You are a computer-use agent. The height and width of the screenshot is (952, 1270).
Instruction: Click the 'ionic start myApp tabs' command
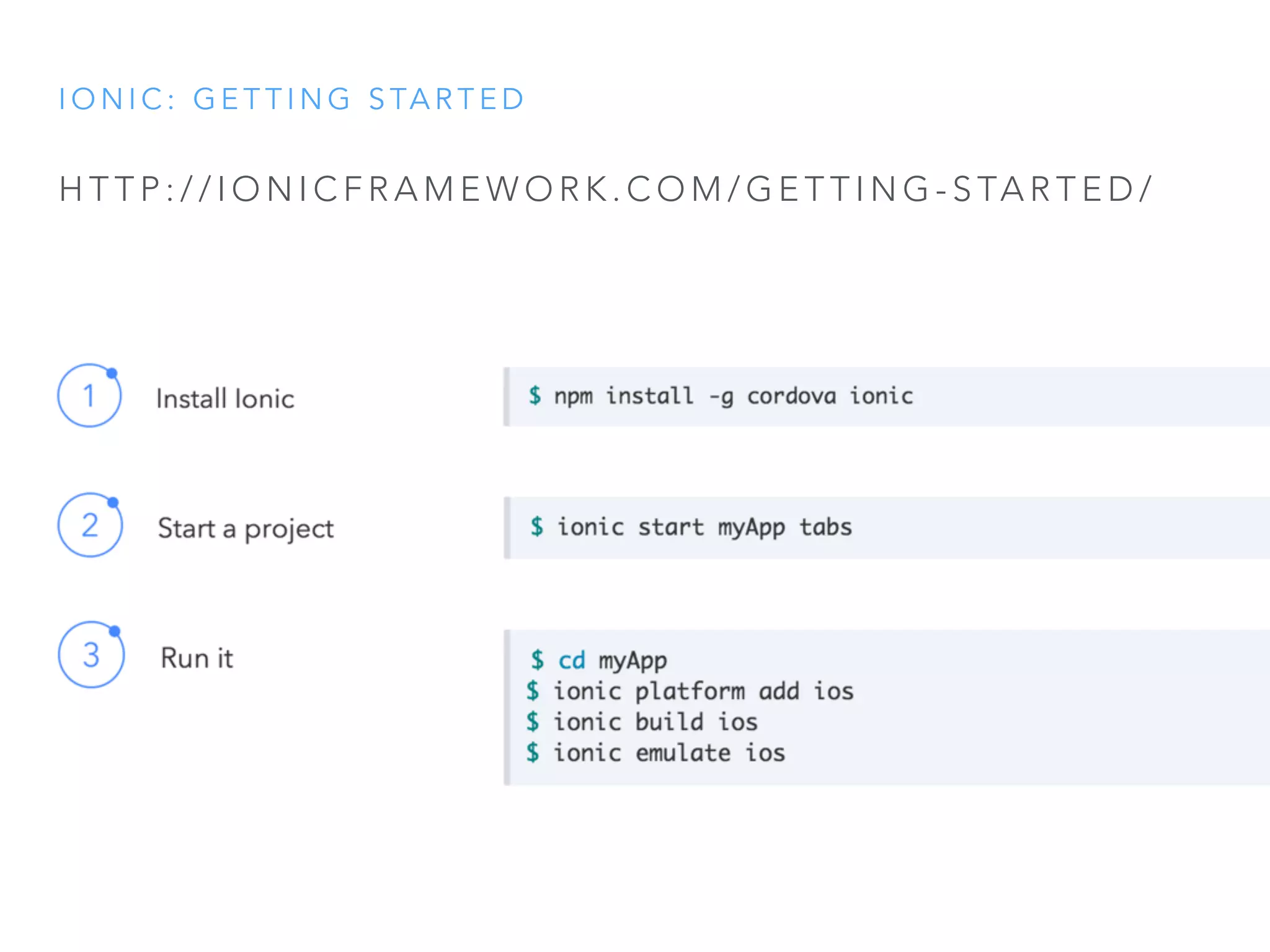[704, 527]
